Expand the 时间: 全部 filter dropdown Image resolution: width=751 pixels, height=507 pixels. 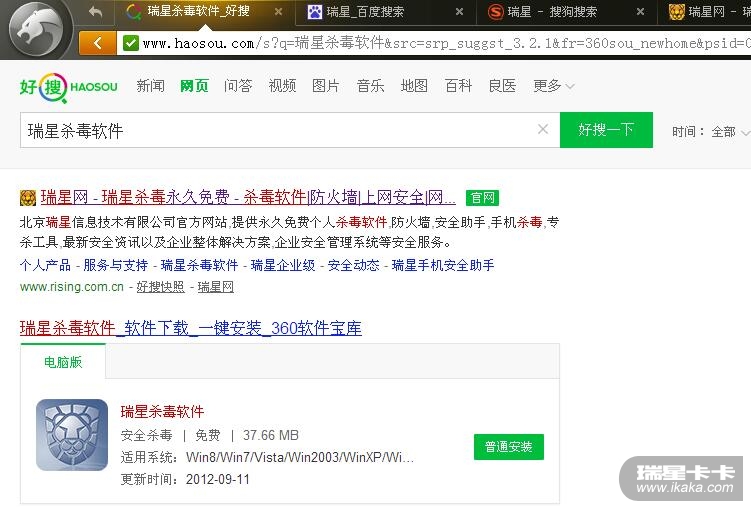(711, 132)
